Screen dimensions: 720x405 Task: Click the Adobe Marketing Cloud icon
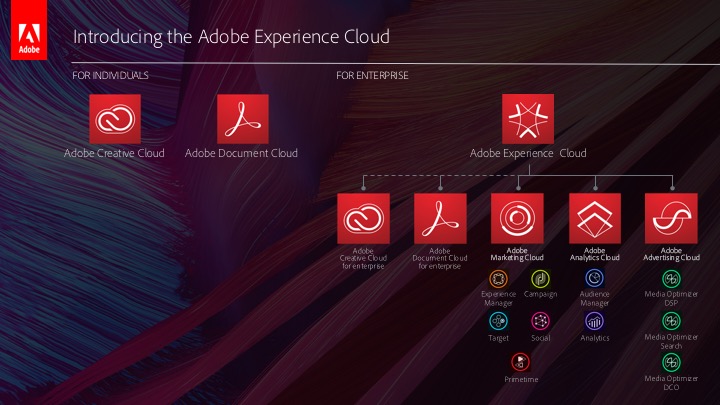point(518,218)
